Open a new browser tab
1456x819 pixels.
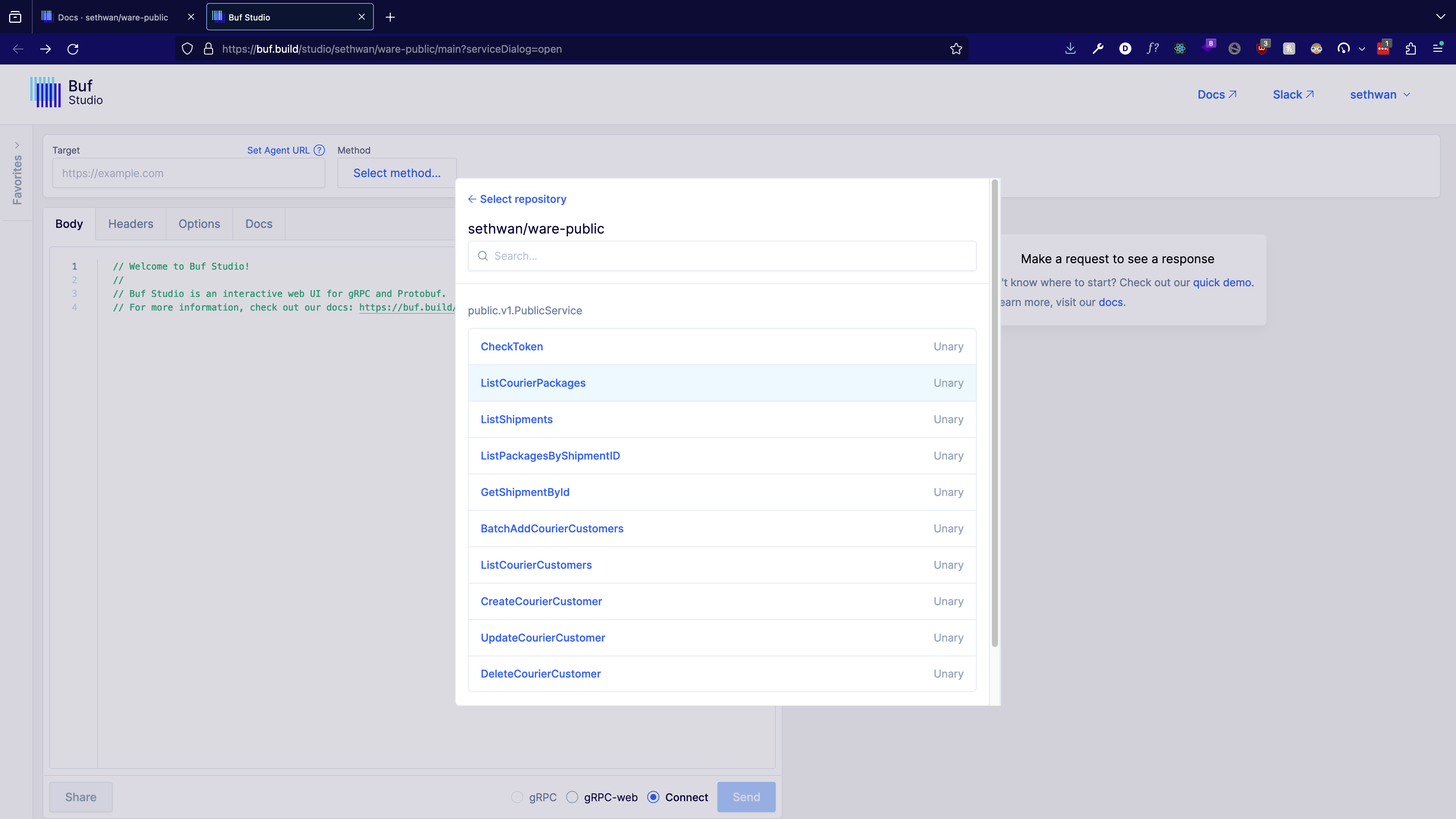click(x=390, y=17)
